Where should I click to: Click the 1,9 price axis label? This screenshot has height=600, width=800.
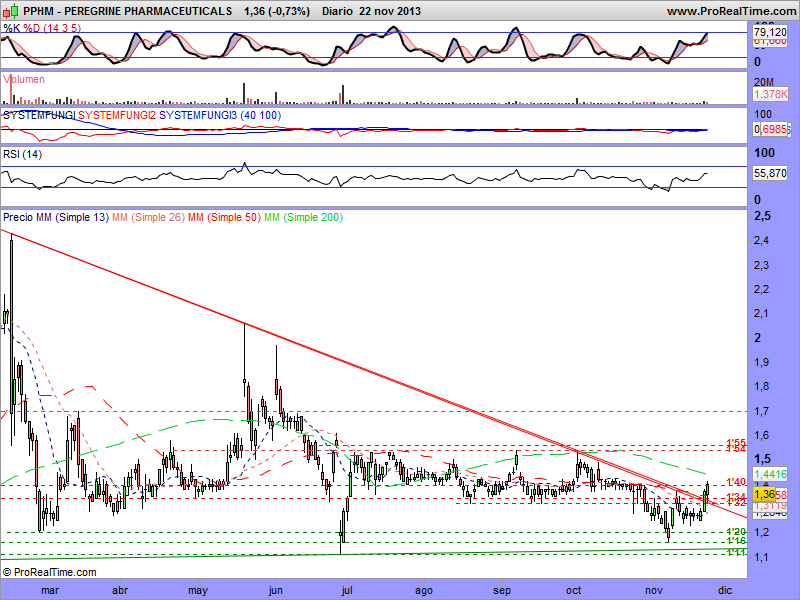[762, 362]
